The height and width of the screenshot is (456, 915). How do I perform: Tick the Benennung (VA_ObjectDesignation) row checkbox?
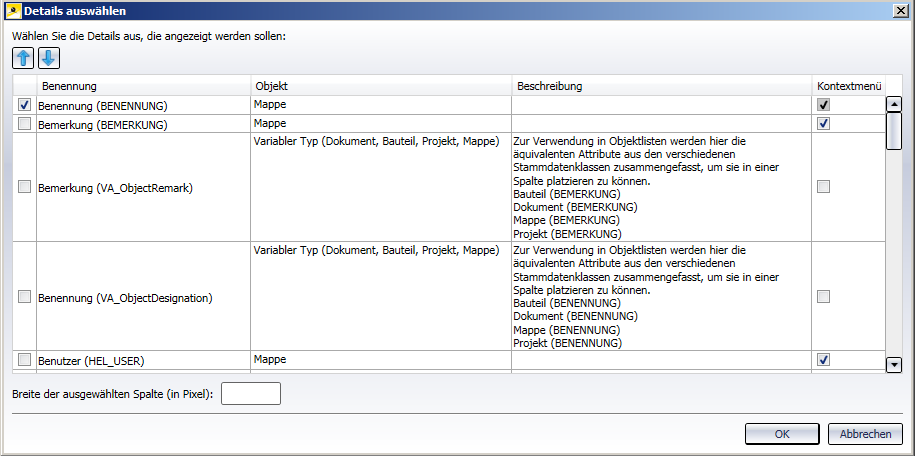[x=25, y=296]
